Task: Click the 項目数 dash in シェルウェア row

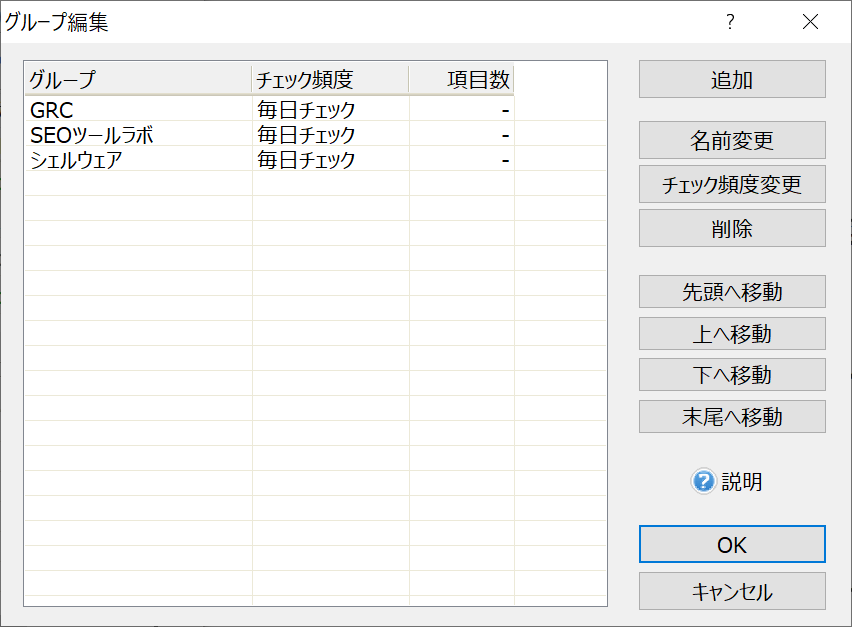Action: click(505, 161)
